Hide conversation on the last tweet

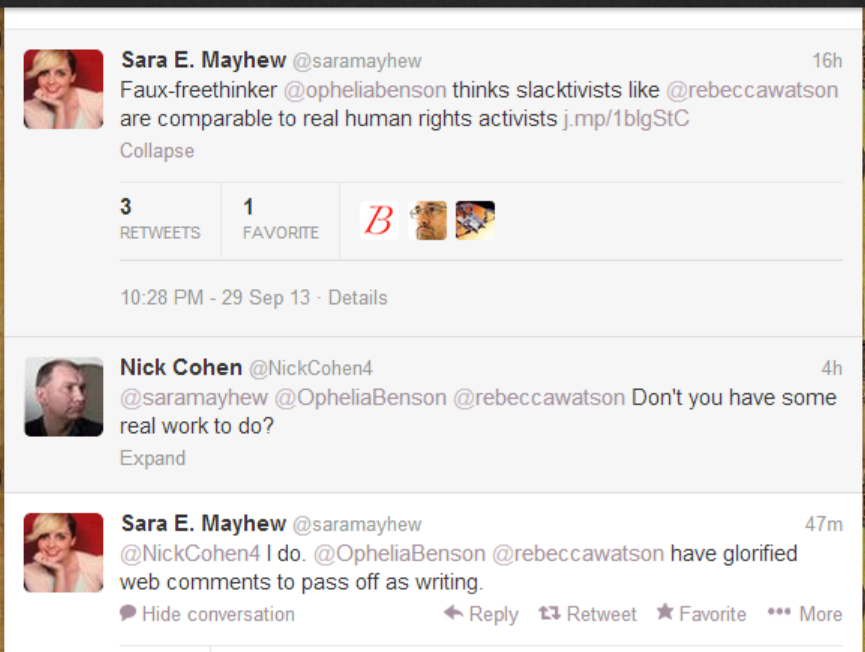click(x=218, y=614)
